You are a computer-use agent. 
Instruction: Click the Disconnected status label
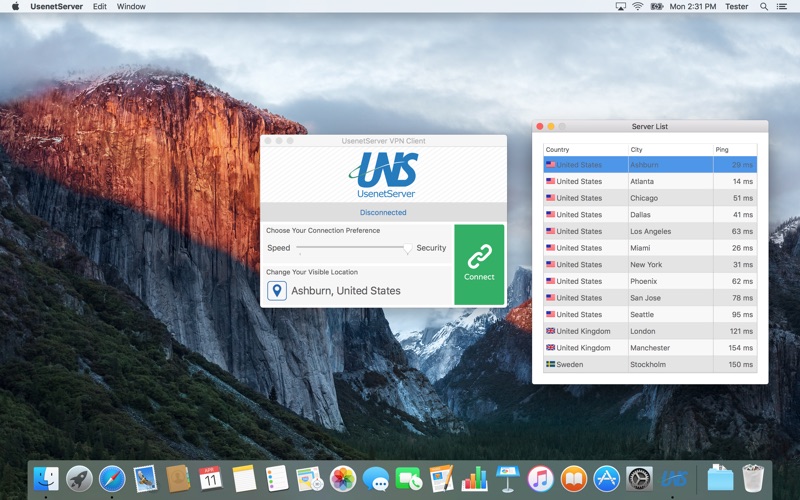coord(383,212)
